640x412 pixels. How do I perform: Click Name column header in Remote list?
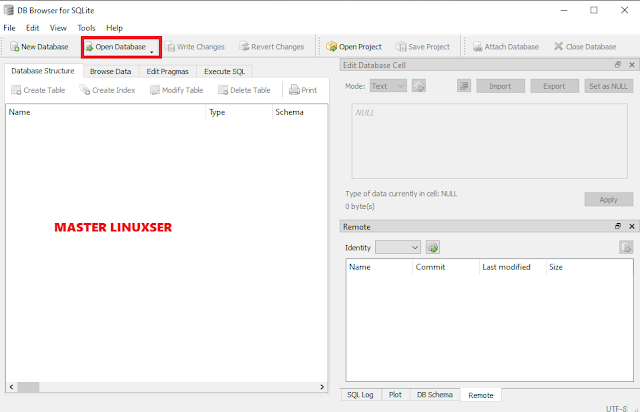coord(380,267)
